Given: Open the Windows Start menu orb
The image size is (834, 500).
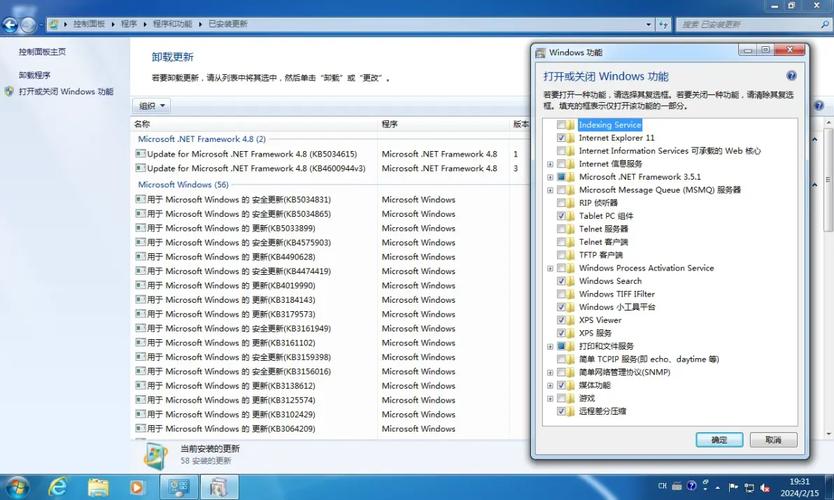Looking at the screenshot, I should 16,487.
